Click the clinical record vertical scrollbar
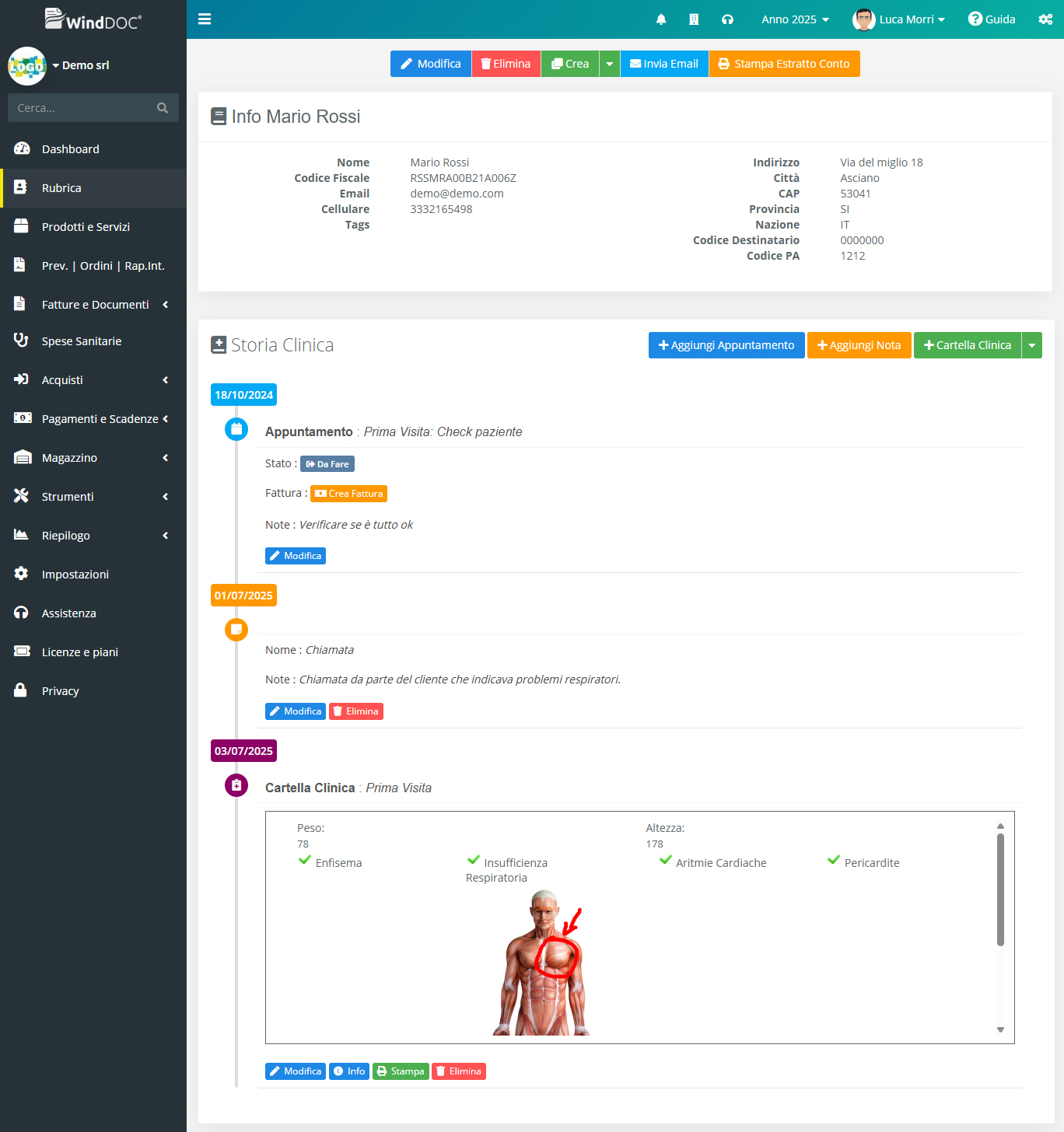This screenshot has height=1132, width=1064. point(1000,889)
